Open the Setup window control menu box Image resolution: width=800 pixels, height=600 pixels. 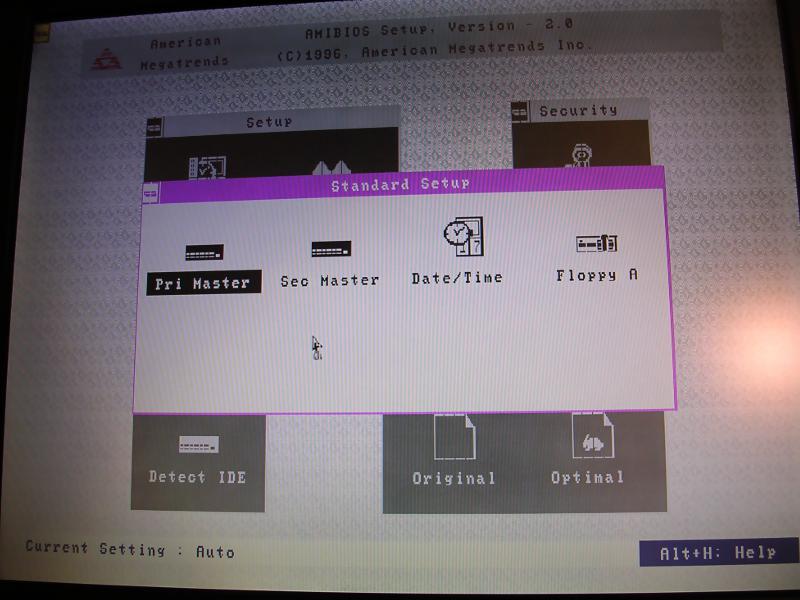(154, 127)
